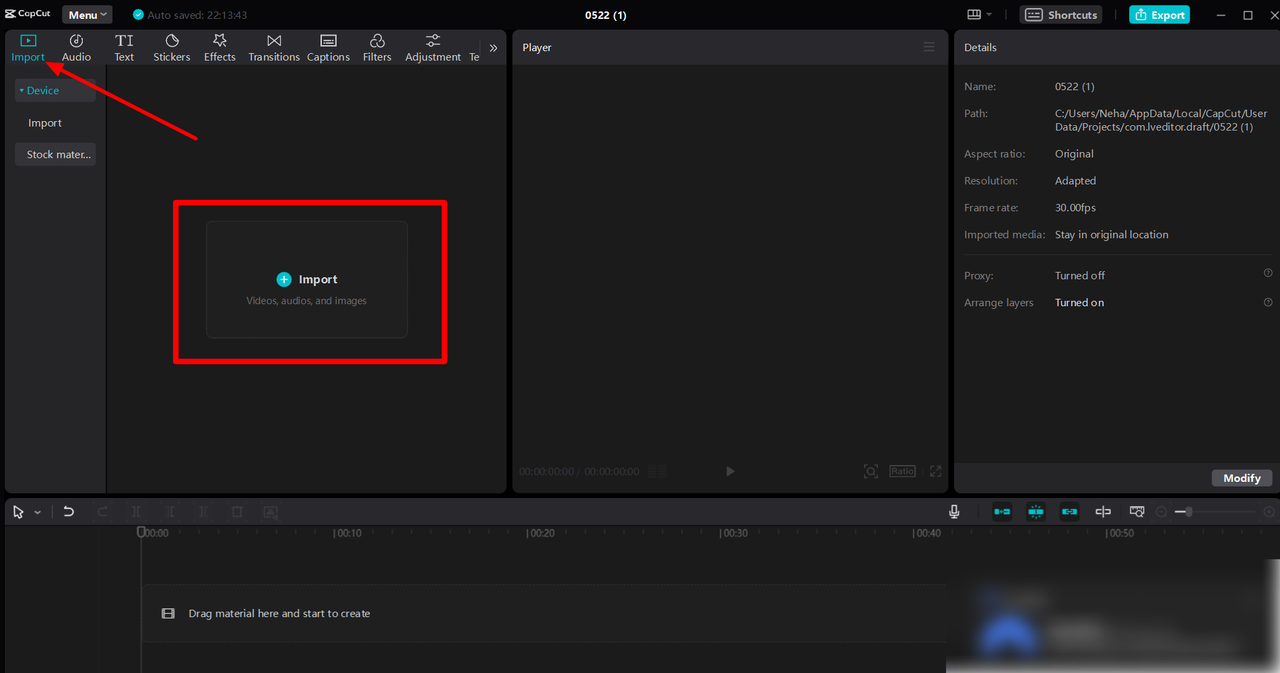Undo the last action
This screenshot has height=673, width=1280.
click(69, 511)
